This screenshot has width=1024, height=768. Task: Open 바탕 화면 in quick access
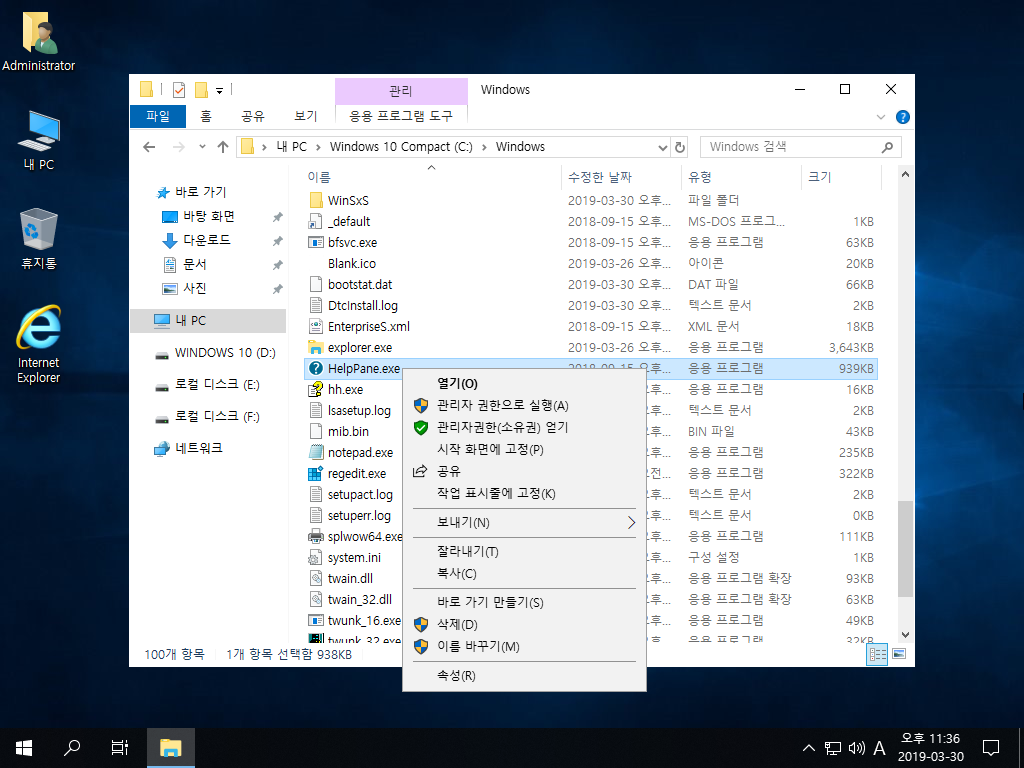(x=208, y=216)
